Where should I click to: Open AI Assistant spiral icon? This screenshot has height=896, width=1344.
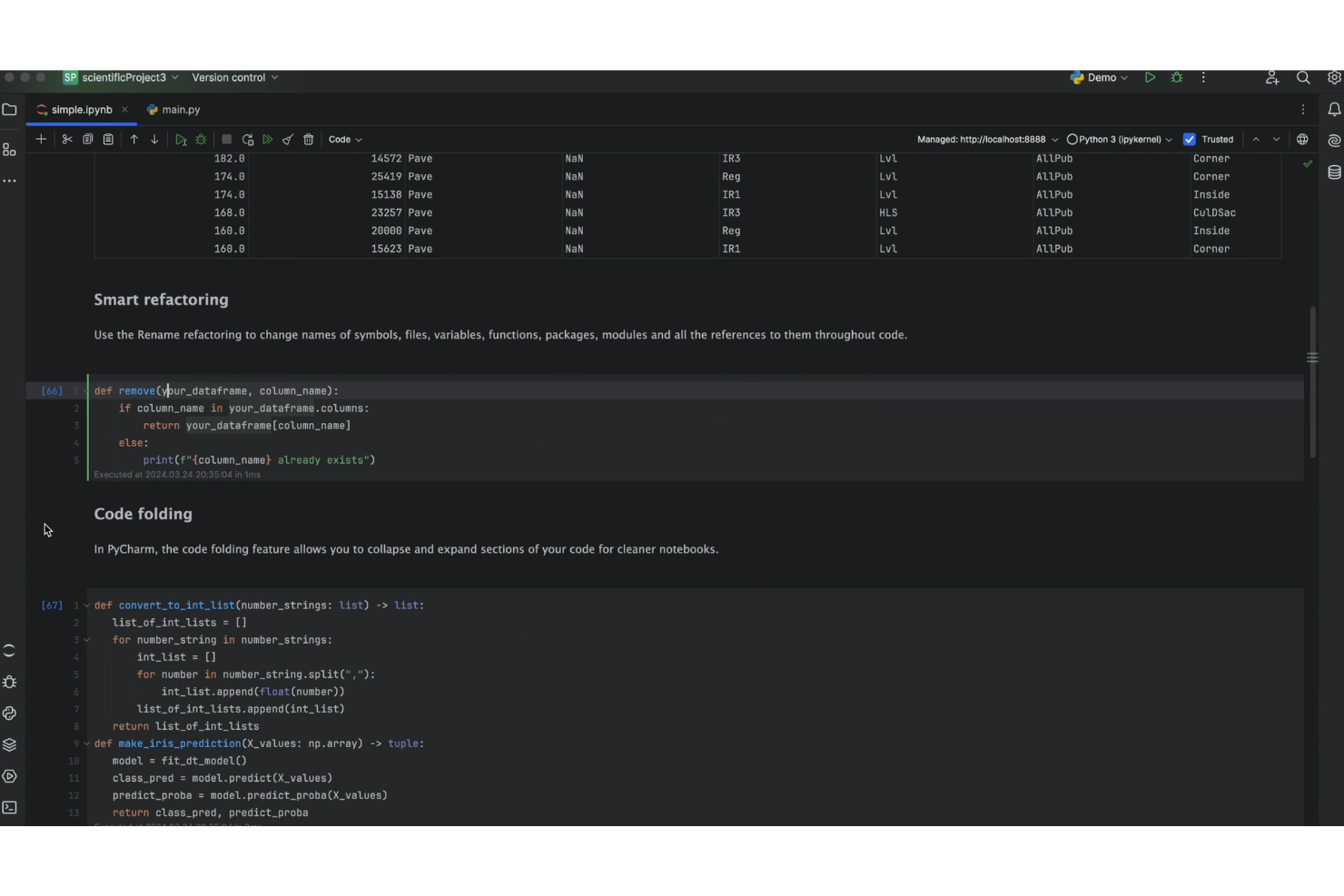tap(1334, 141)
